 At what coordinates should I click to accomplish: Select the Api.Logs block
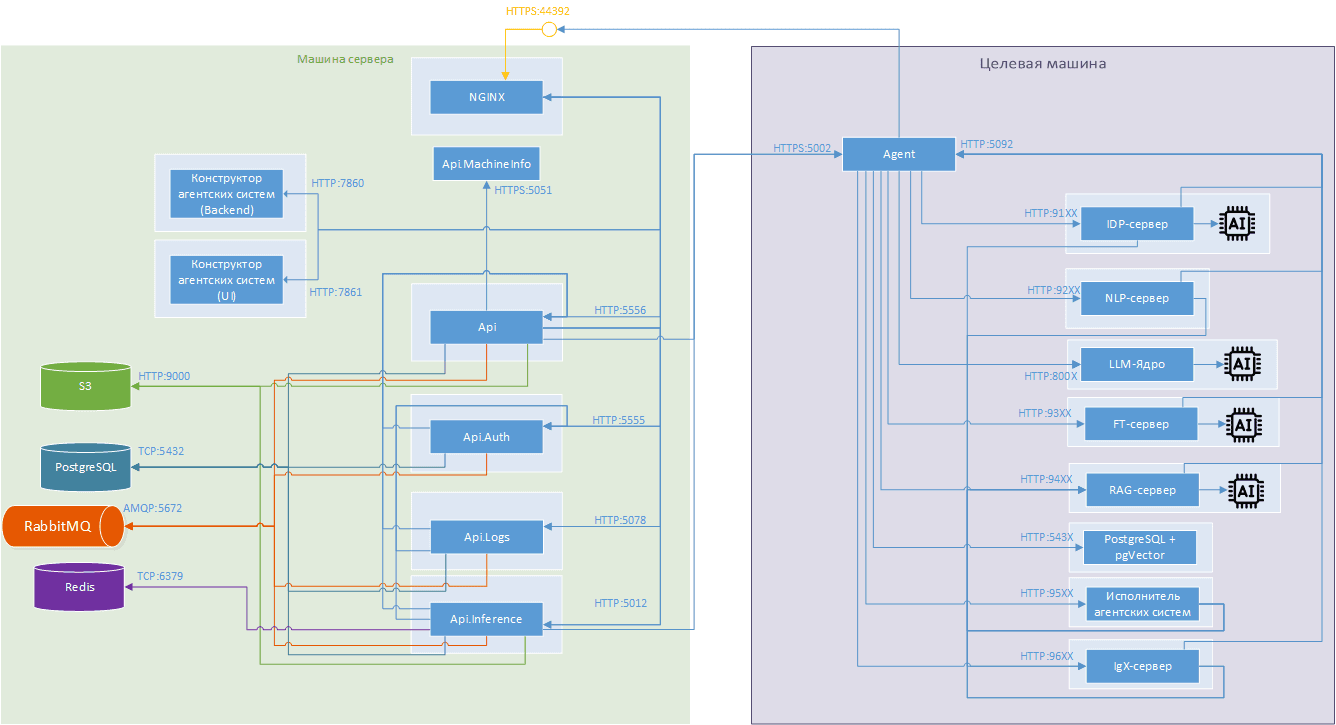486,537
